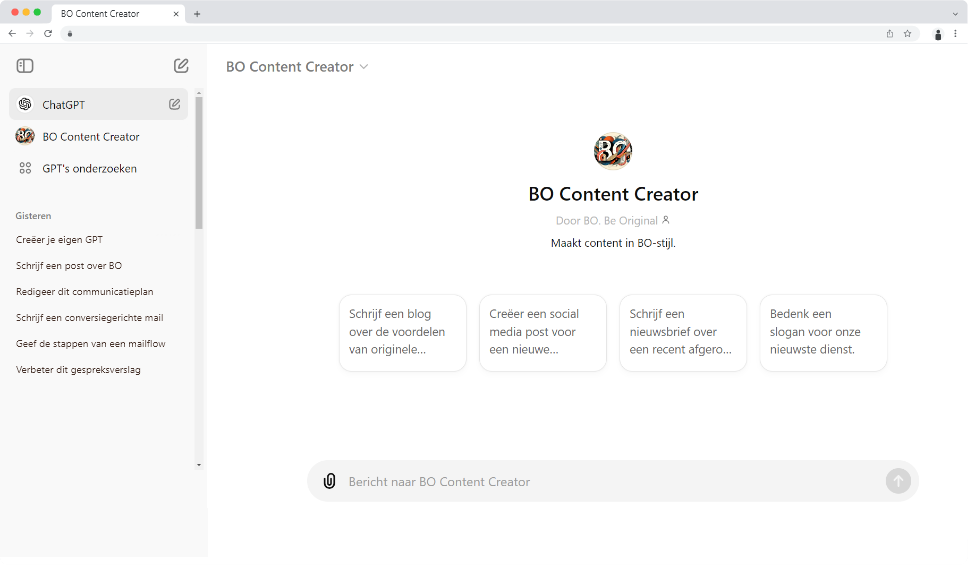This screenshot has height=565, width=968.
Task: Click the Bericht naar BO Content Creator field
Action: (612, 481)
